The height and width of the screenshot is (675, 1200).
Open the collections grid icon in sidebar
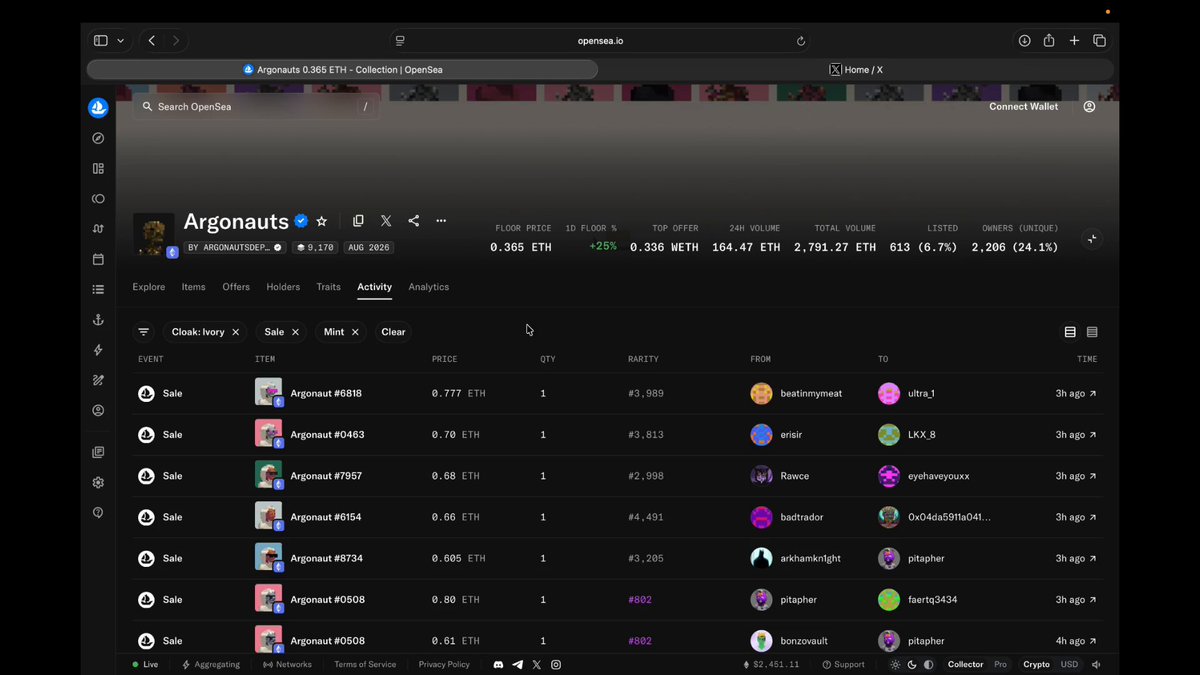98,169
